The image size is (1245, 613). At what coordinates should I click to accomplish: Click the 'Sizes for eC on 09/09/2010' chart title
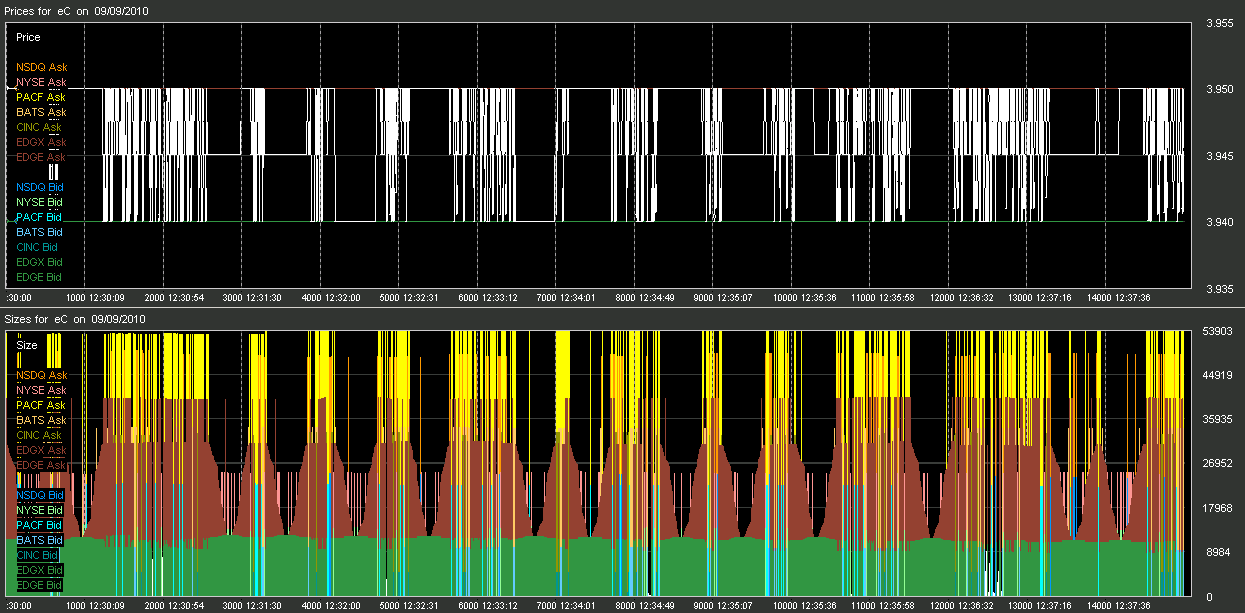coord(76,319)
